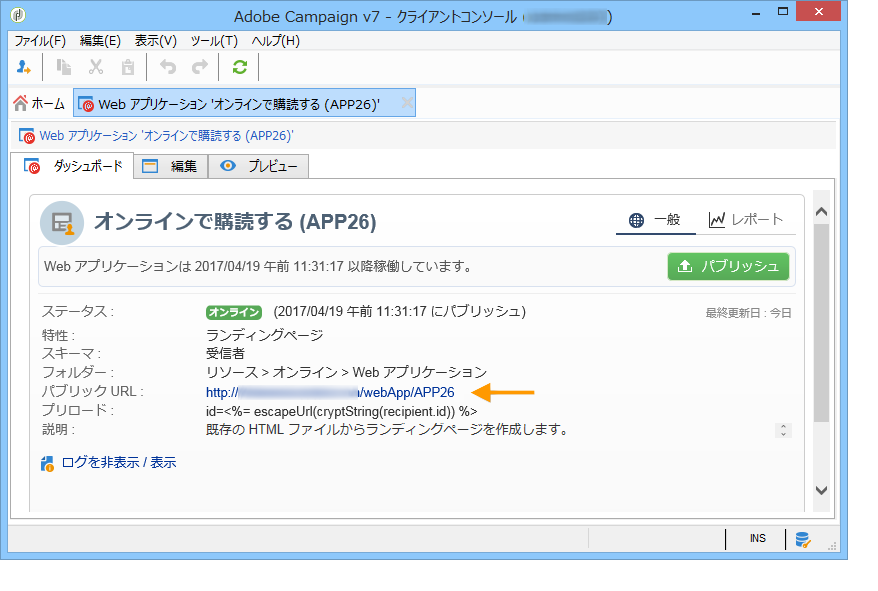Switch to the ホーム tab
This screenshot has width=878, height=591.
click(x=39, y=103)
